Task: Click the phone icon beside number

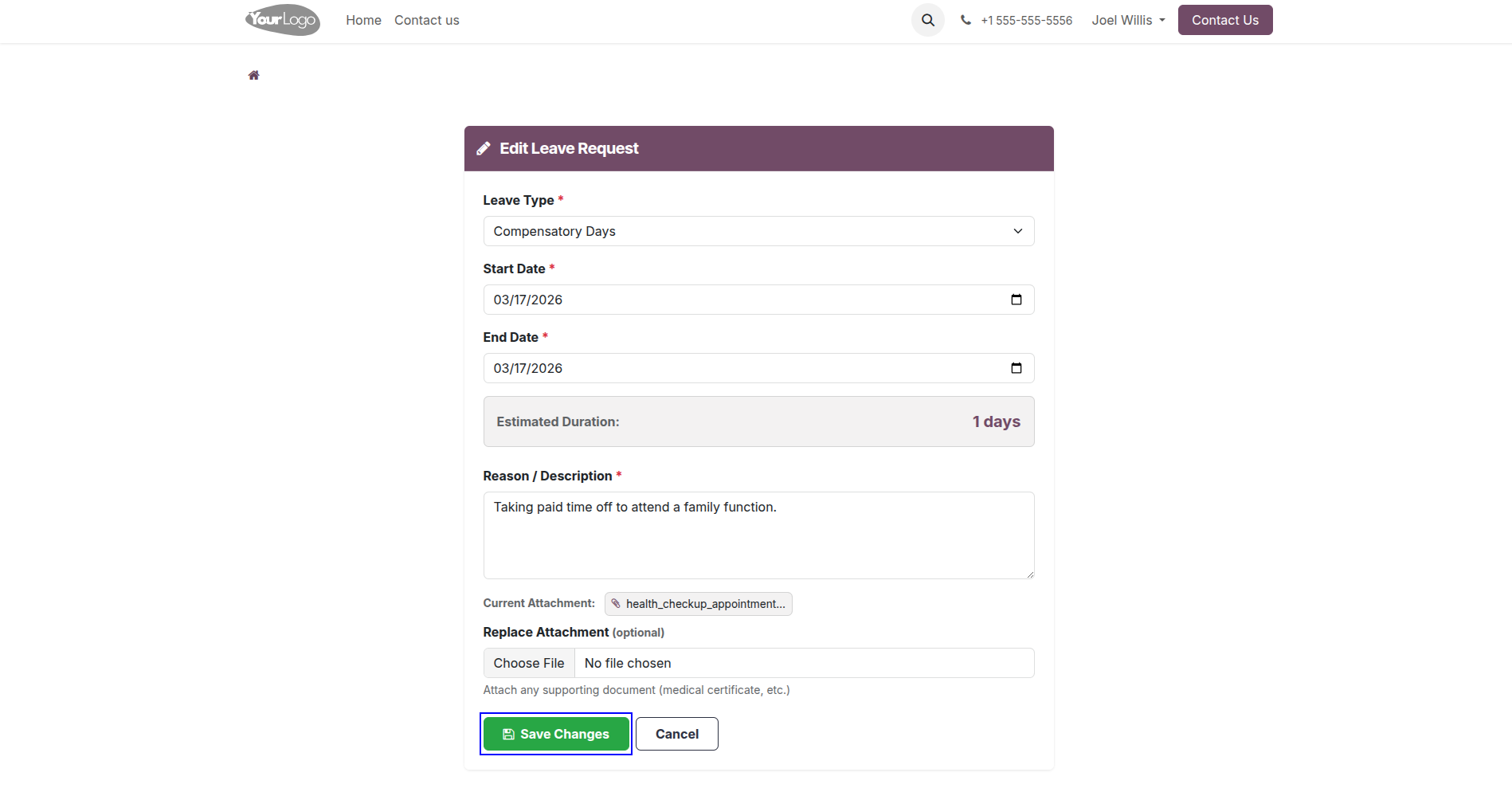Action: point(966,21)
